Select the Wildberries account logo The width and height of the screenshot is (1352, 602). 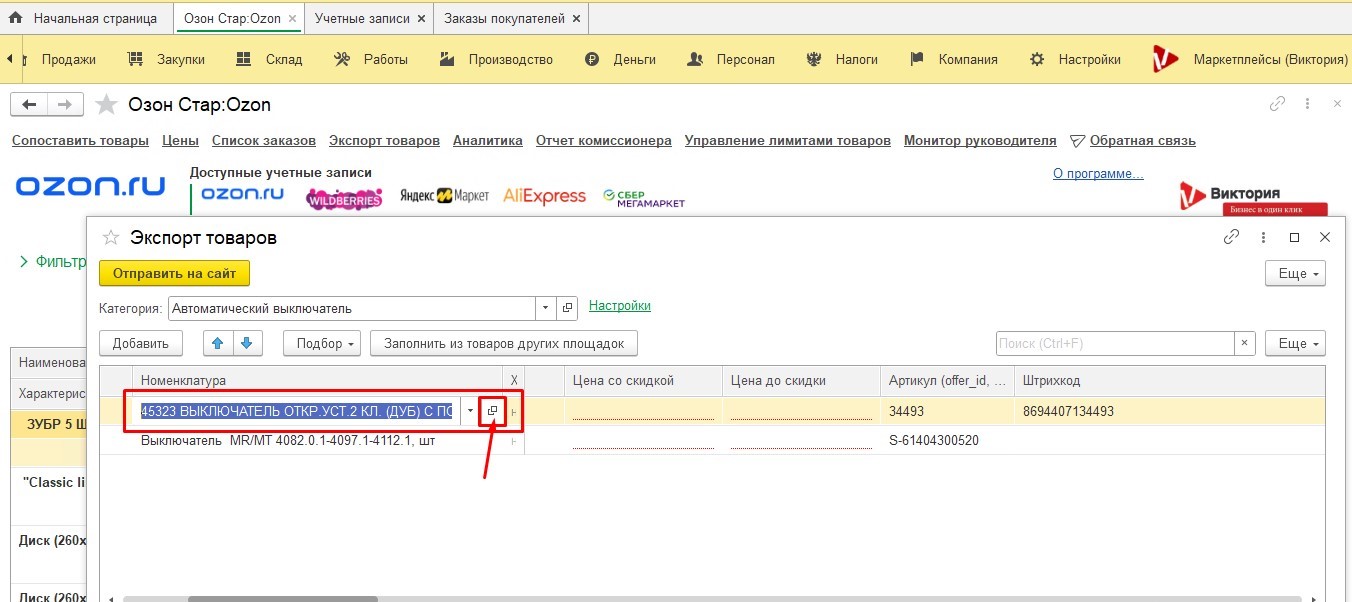click(x=344, y=198)
